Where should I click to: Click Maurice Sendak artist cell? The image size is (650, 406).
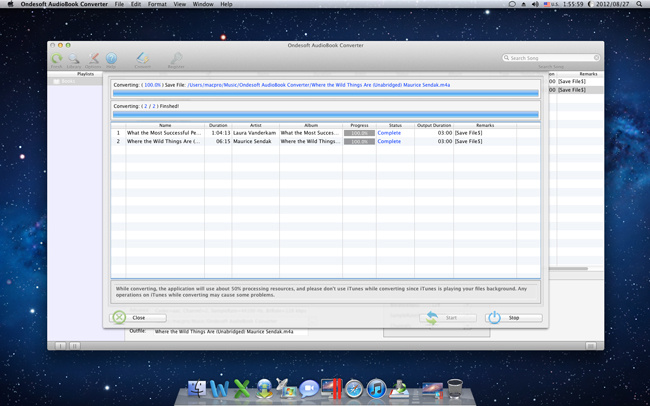[252, 141]
